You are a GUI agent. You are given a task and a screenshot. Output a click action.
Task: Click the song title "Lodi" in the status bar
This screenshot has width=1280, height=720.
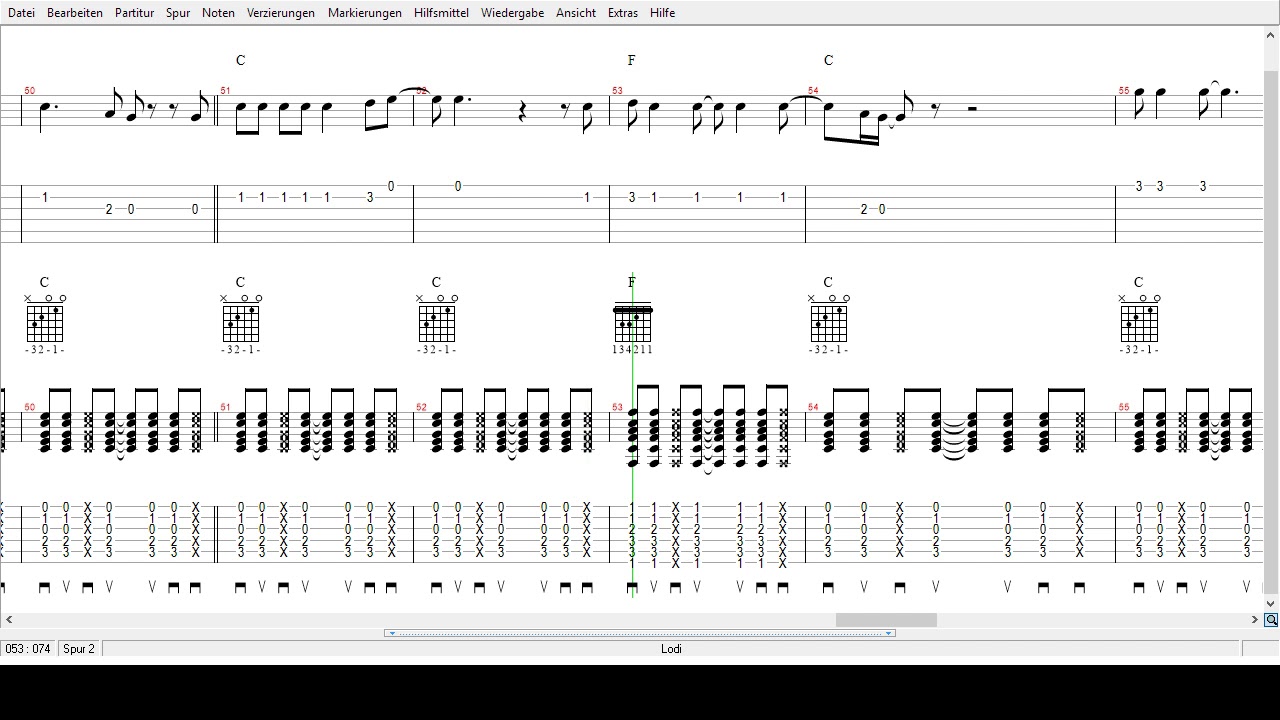pyautogui.click(x=671, y=649)
